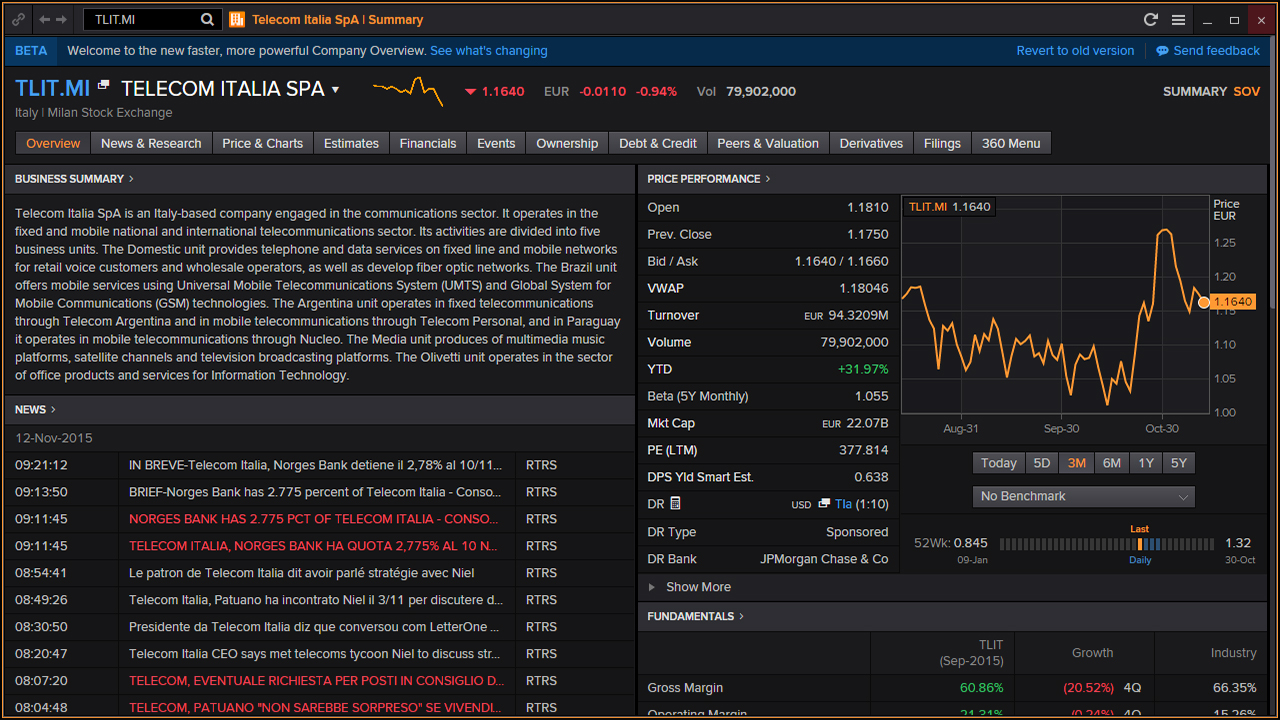Set chart range to 5D

pos(1042,463)
